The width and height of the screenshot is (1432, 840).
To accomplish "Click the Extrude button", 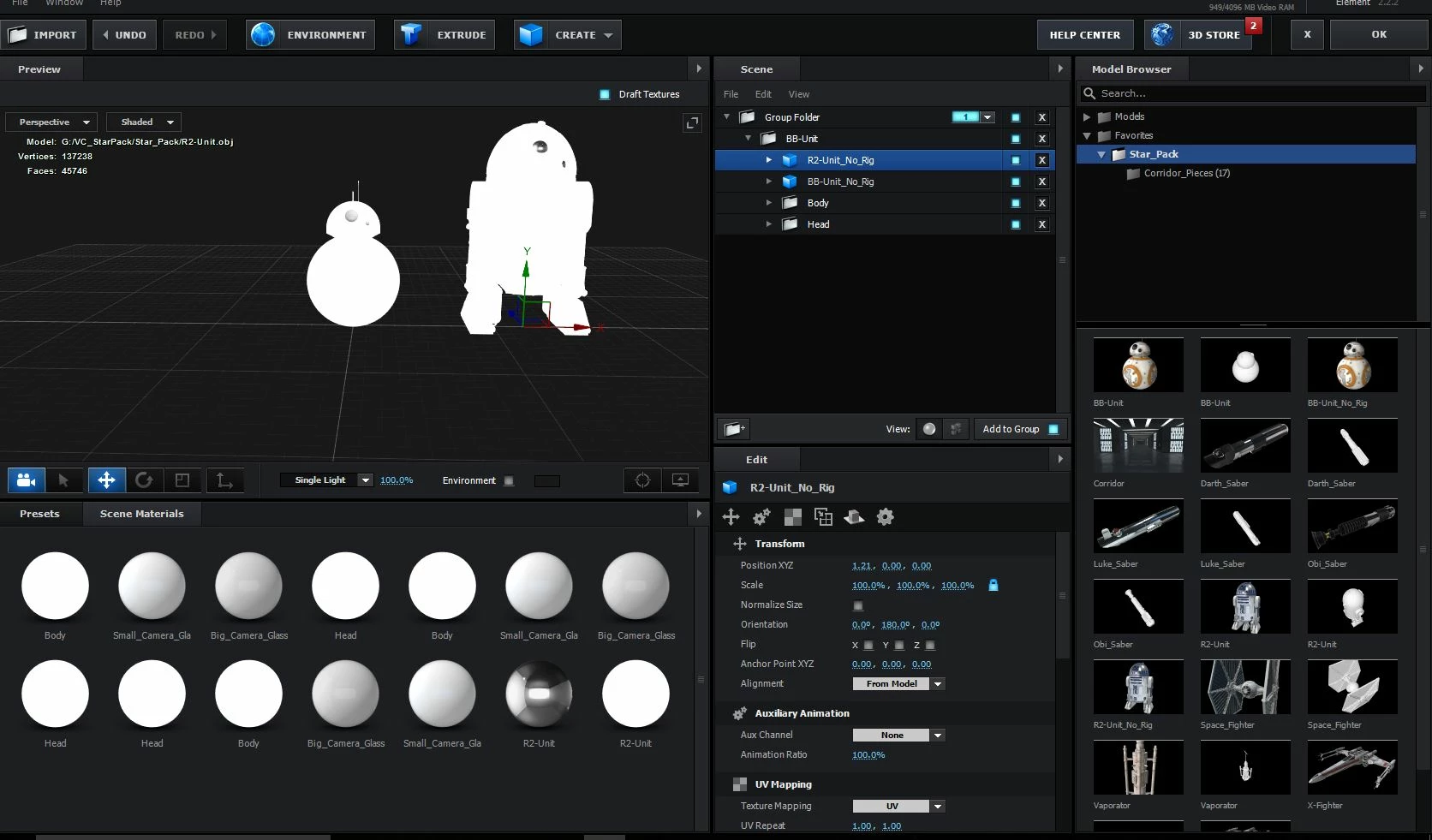I will coord(445,35).
